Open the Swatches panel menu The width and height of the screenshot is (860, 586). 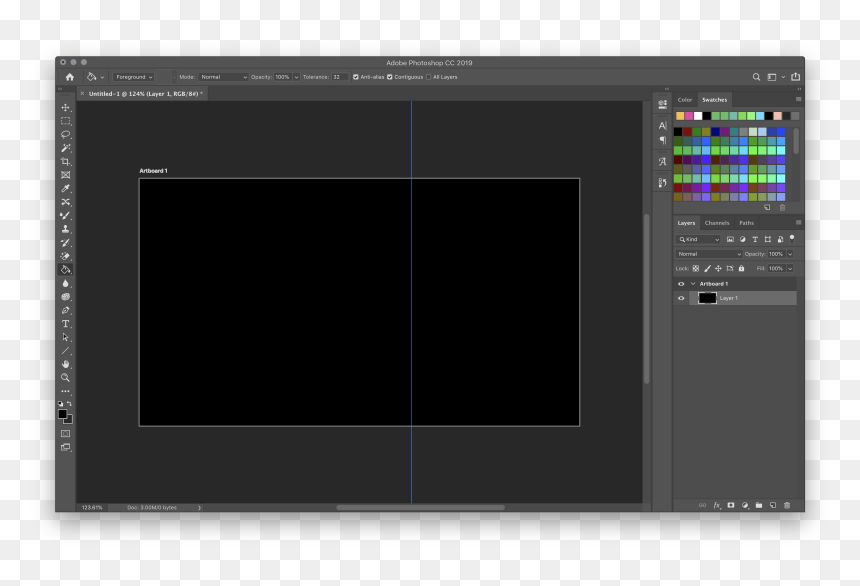(x=799, y=99)
